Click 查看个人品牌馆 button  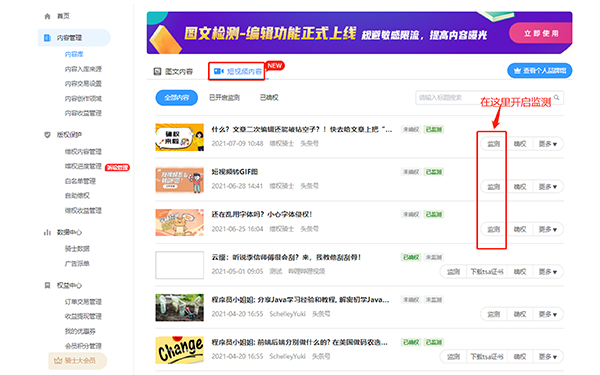click(540, 71)
